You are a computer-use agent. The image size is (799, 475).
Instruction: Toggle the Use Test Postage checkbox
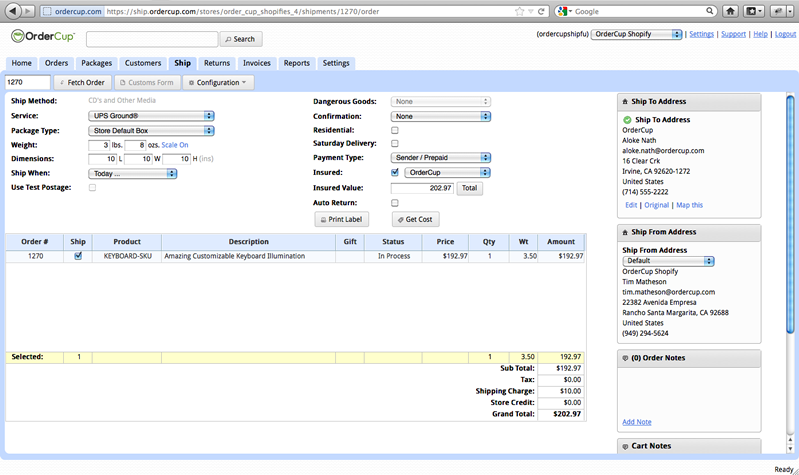tap(92, 188)
